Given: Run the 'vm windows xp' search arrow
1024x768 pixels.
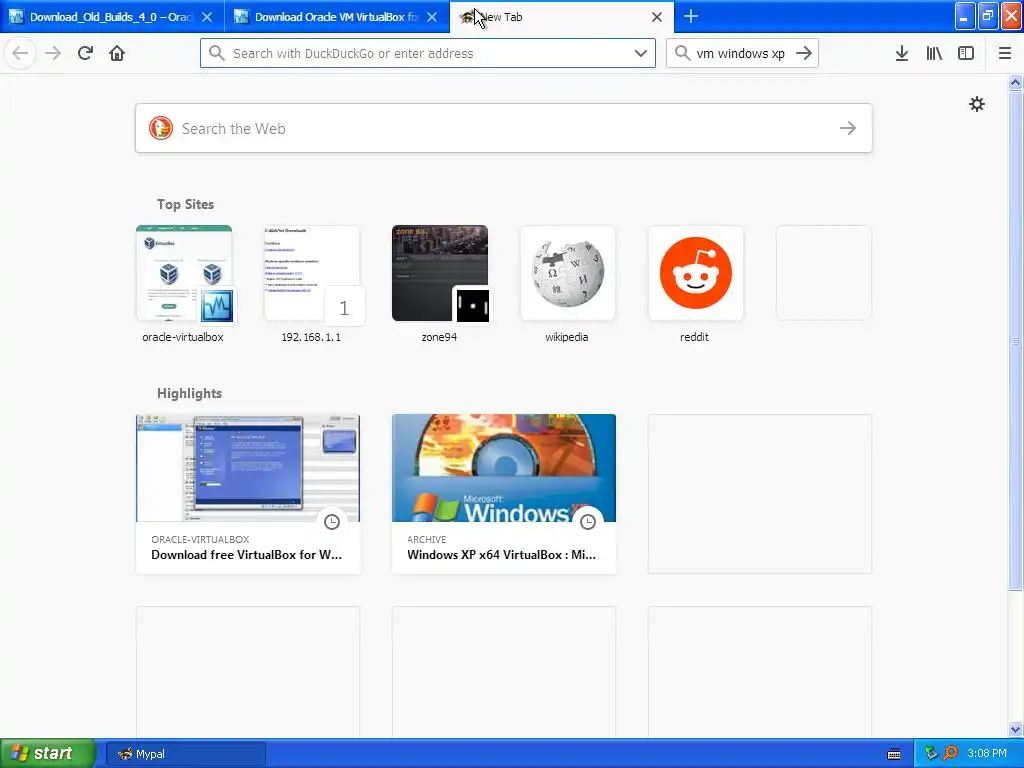Looking at the screenshot, I should (804, 53).
